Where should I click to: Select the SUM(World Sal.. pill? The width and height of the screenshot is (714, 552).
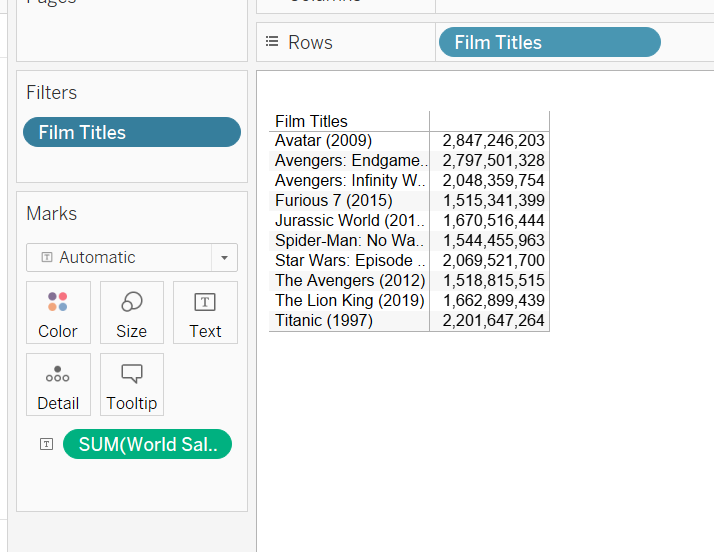pyautogui.click(x=147, y=444)
